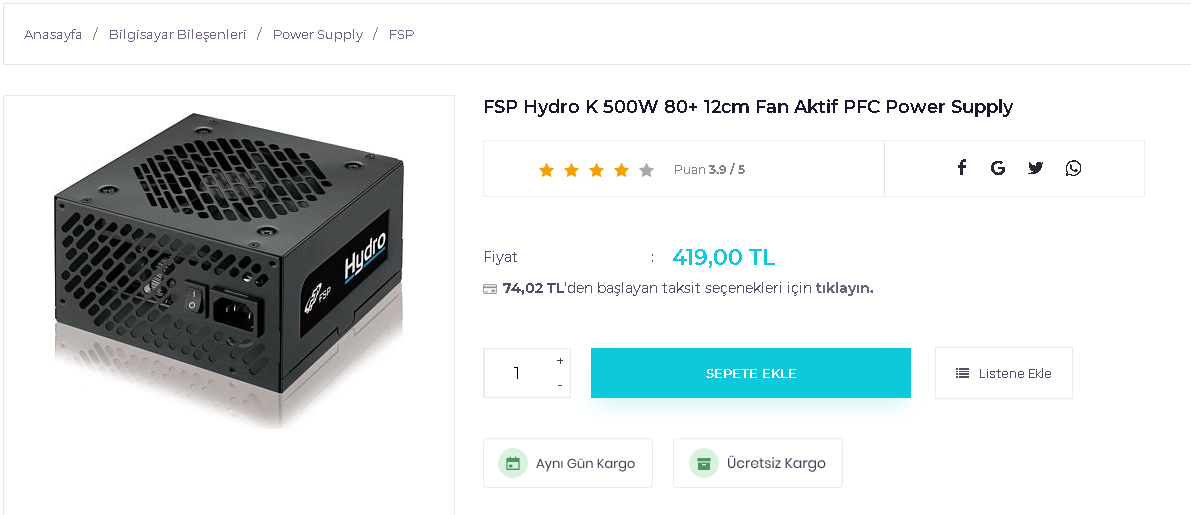Click the quantity input field
The height and width of the screenshot is (515, 1191).
pyautogui.click(x=517, y=373)
